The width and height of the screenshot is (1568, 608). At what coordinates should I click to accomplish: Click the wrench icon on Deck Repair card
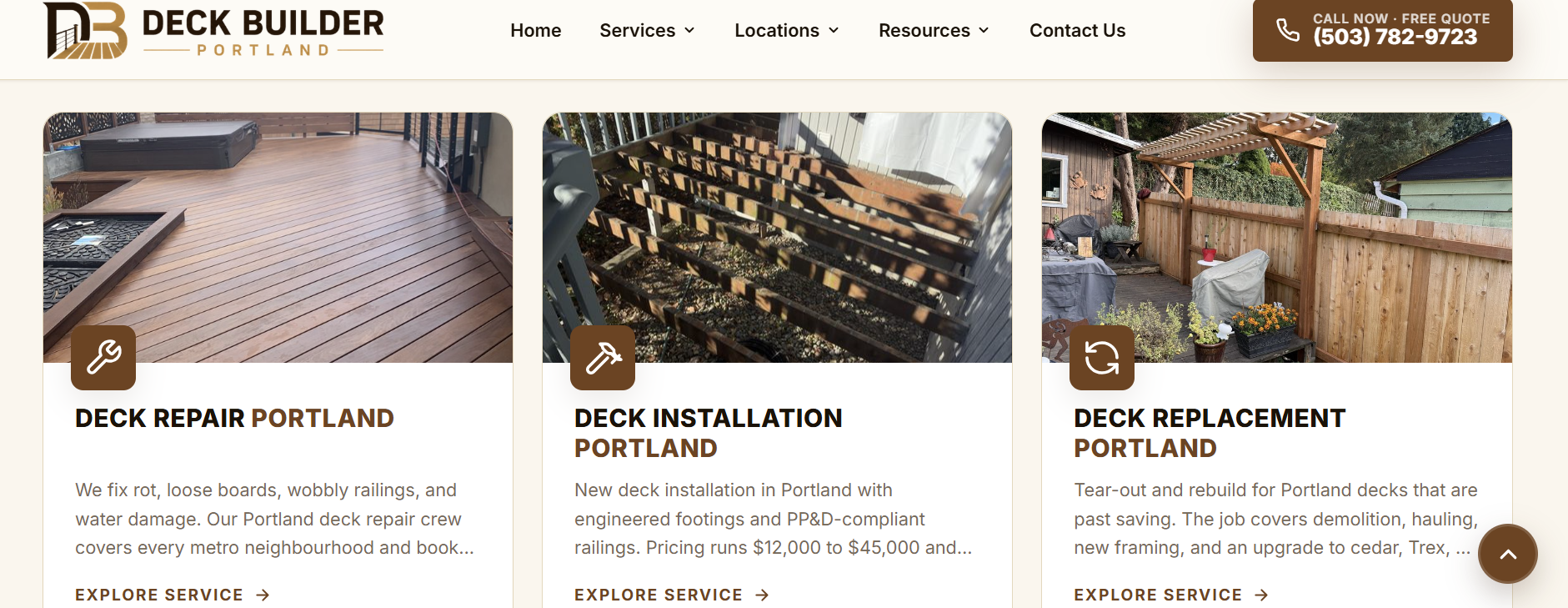pyautogui.click(x=103, y=358)
